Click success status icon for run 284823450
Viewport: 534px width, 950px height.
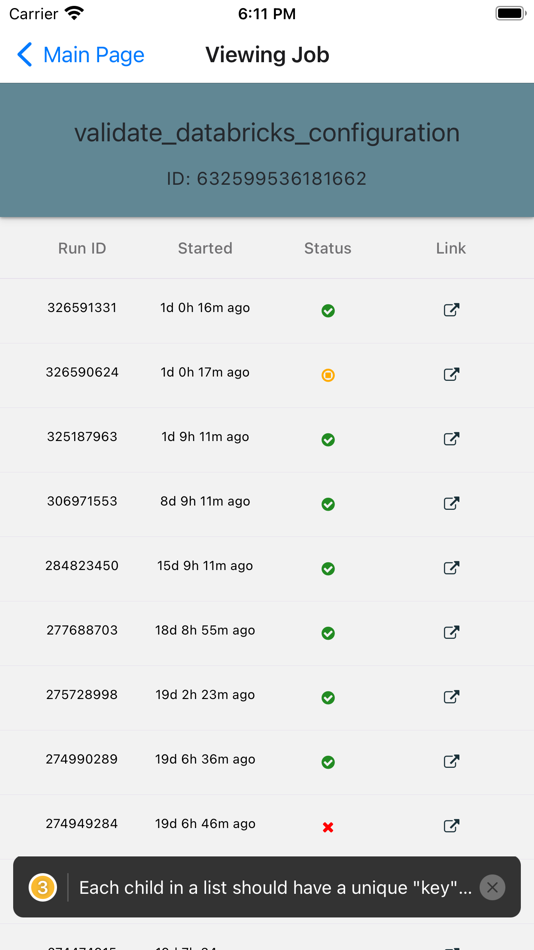point(328,569)
